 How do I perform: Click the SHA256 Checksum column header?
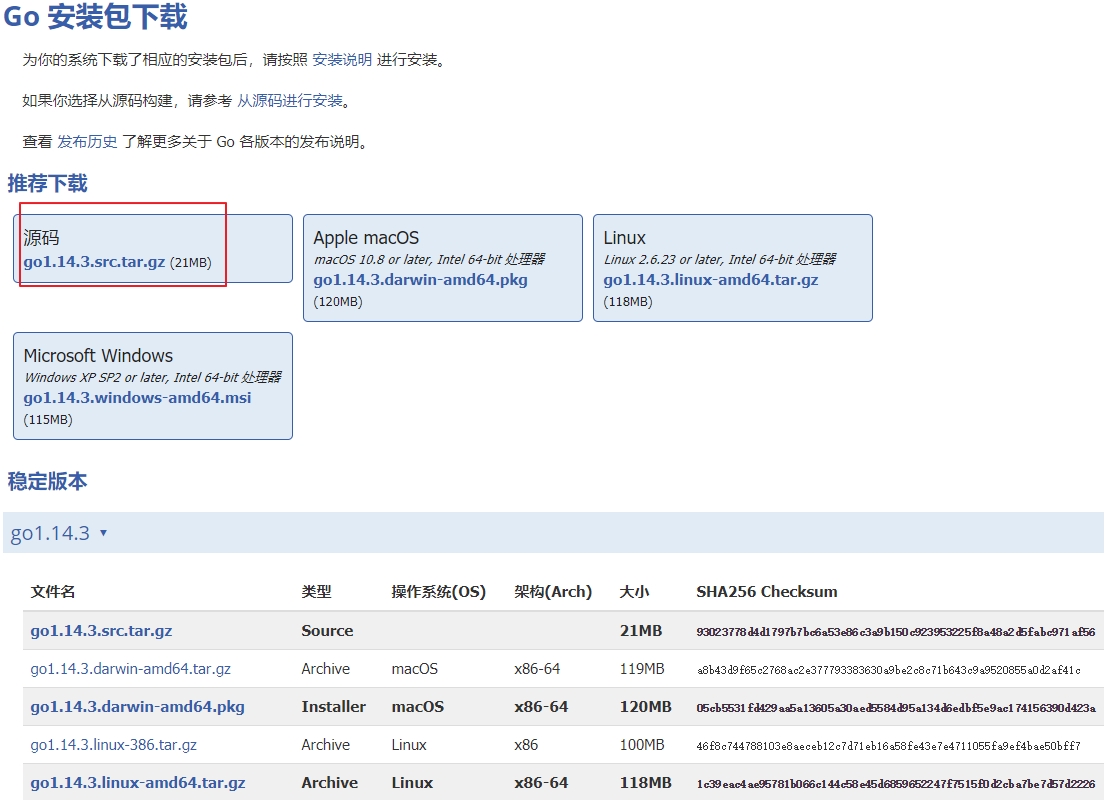766,592
